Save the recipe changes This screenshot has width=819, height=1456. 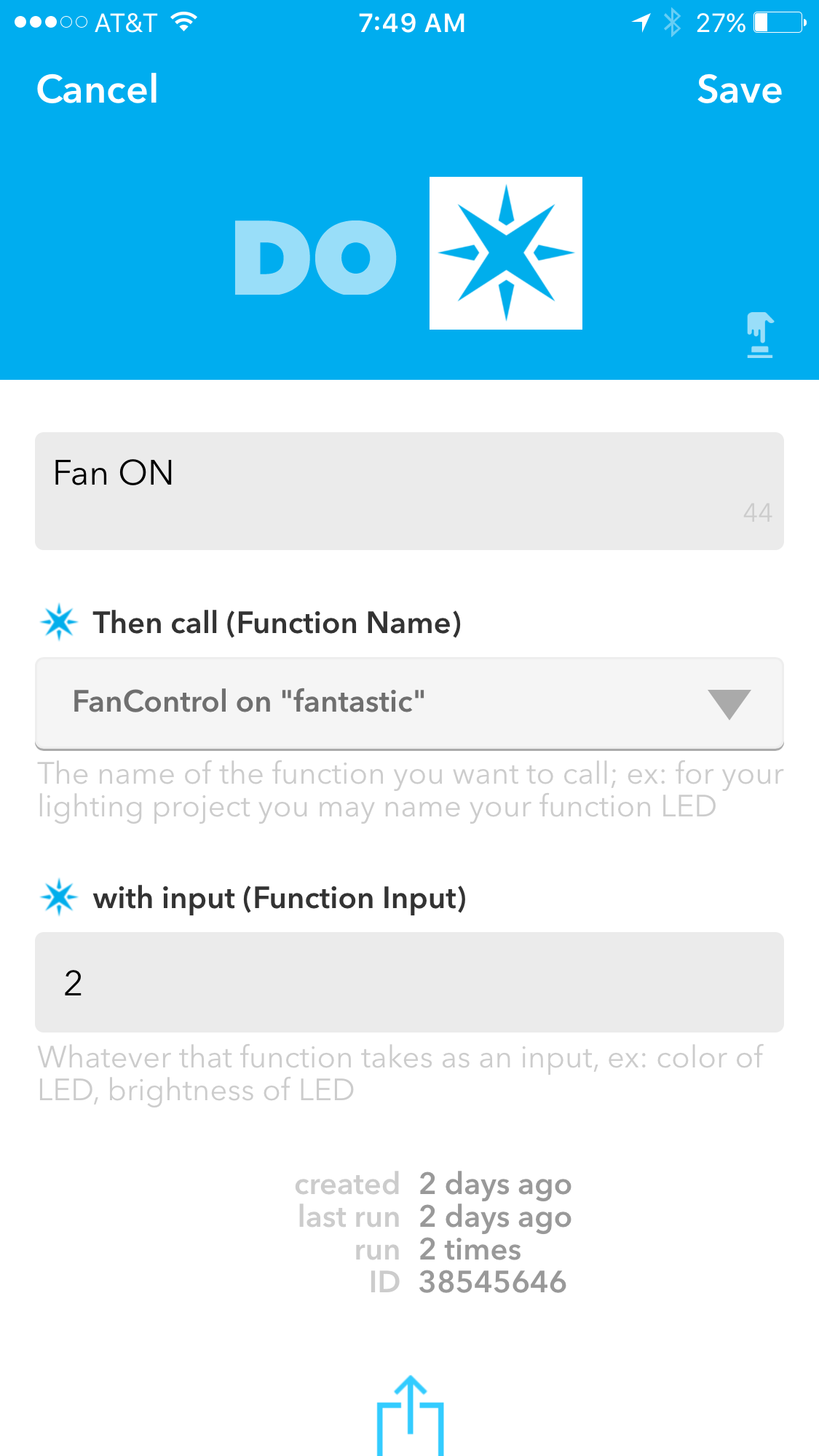coord(740,89)
